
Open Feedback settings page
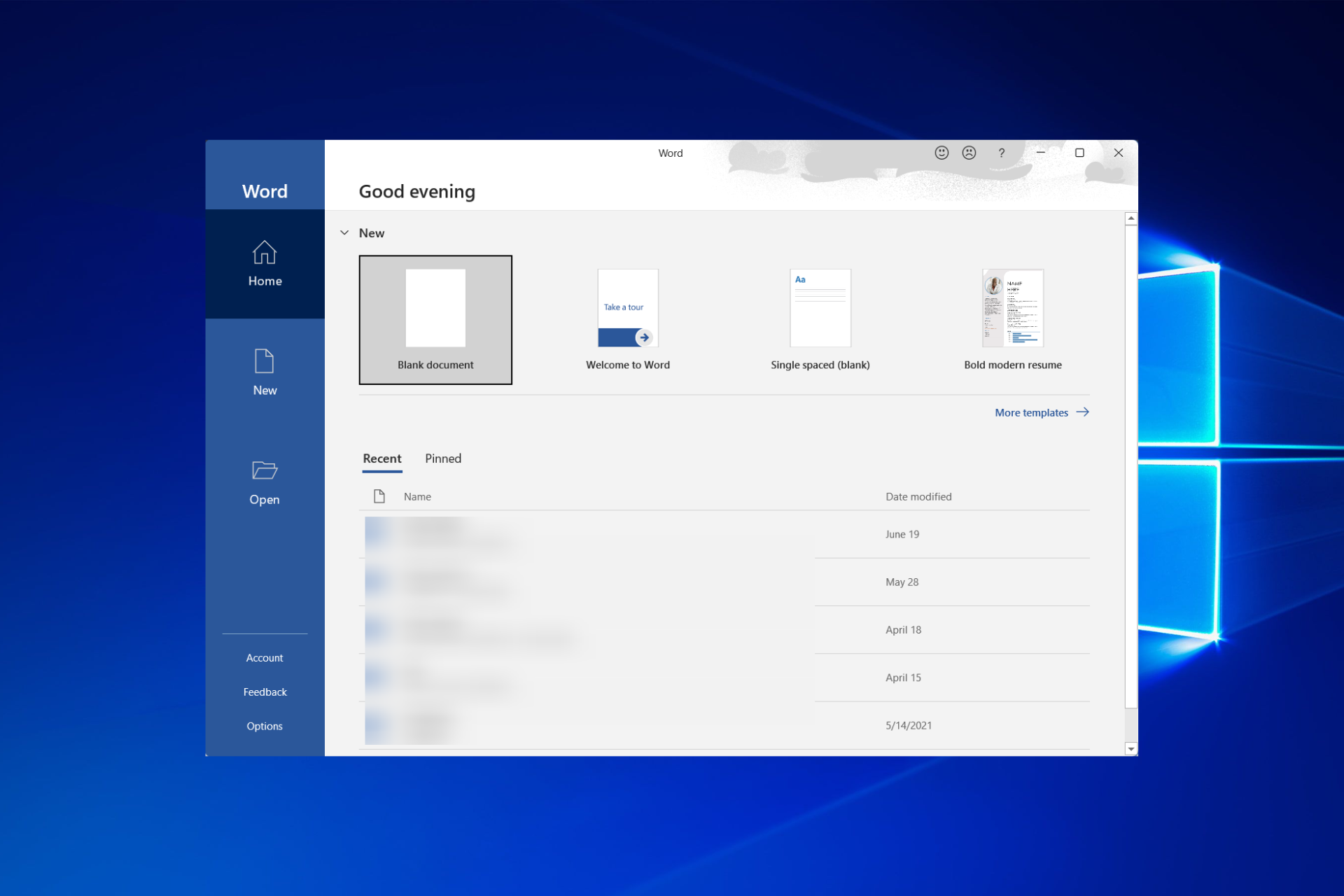tap(264, 691)
